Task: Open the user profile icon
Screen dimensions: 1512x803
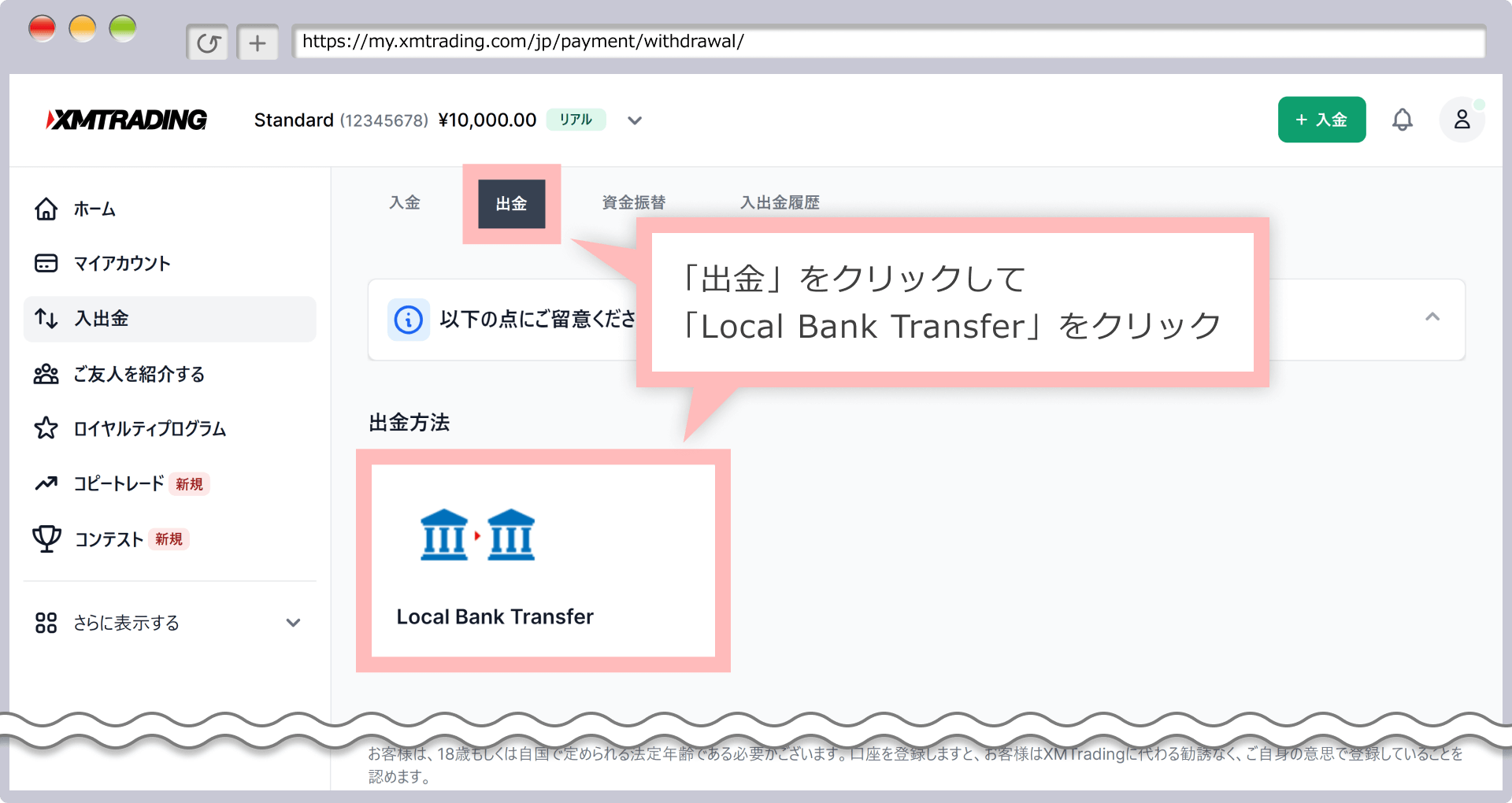Action: pos(1462,120)
